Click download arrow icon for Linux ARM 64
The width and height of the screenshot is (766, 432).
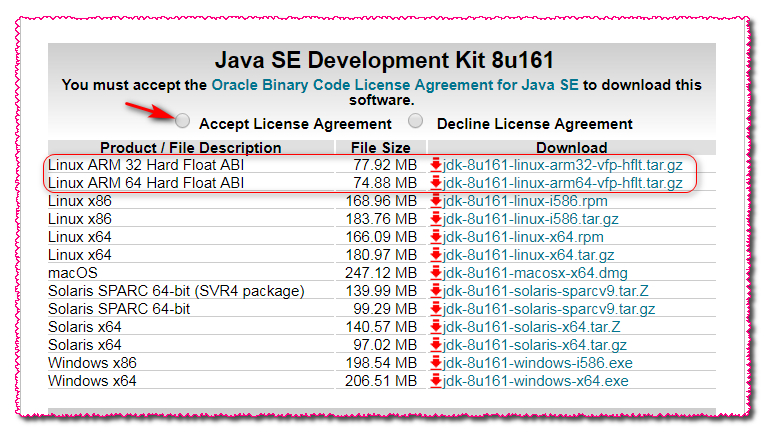click(x=436, y=183)
